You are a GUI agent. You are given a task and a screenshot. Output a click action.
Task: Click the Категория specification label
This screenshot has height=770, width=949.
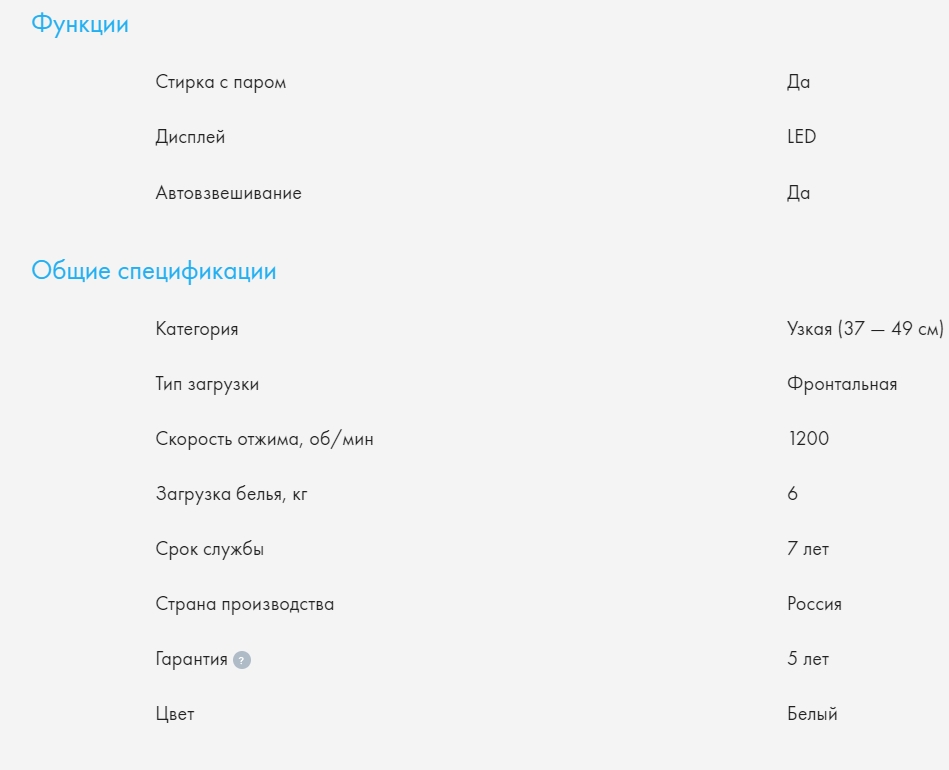coord(197,329)
